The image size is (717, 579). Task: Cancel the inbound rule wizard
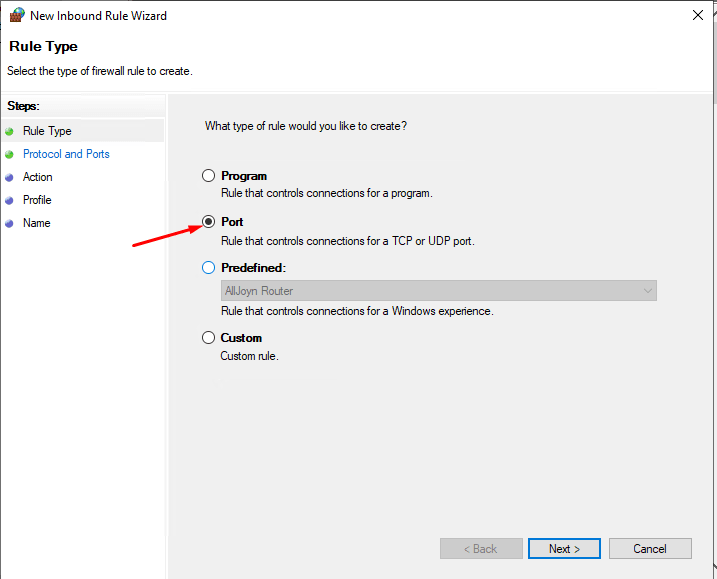[x=650, y=548]
